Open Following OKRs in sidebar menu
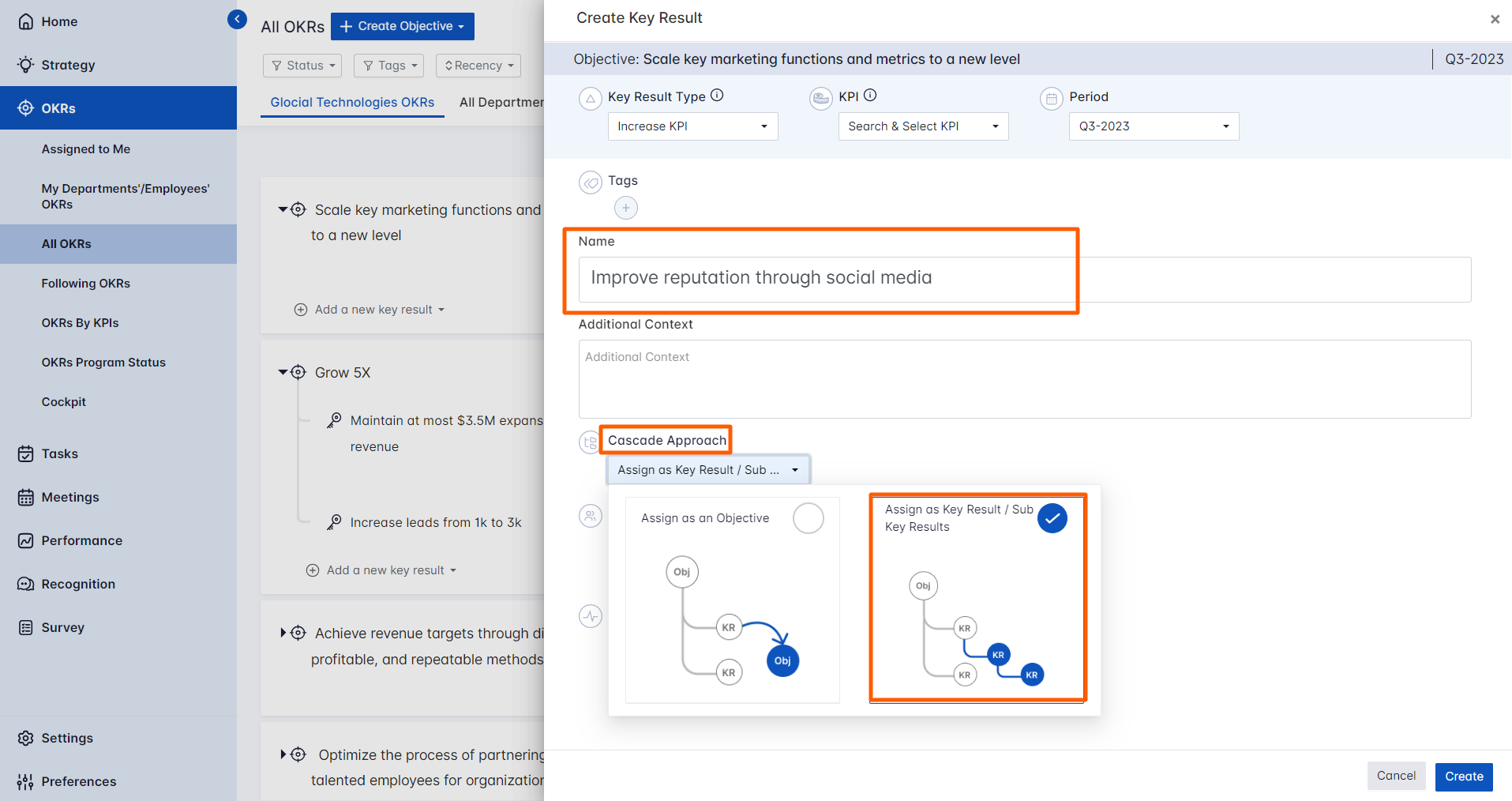Image resolution: width=1512 pixels, height=801 pixels. point(86,284)
